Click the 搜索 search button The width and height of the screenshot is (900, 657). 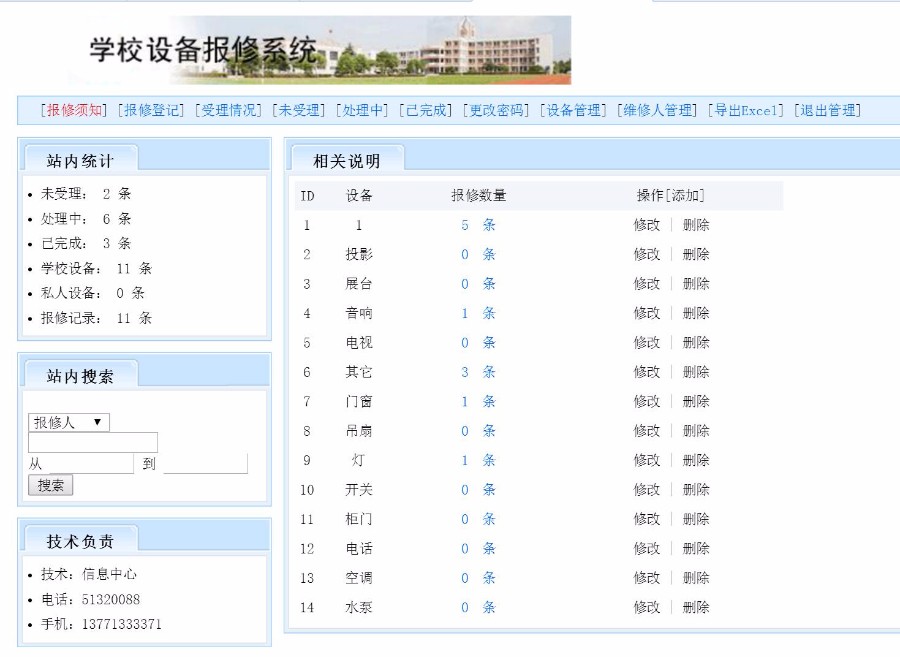(50, 485)
